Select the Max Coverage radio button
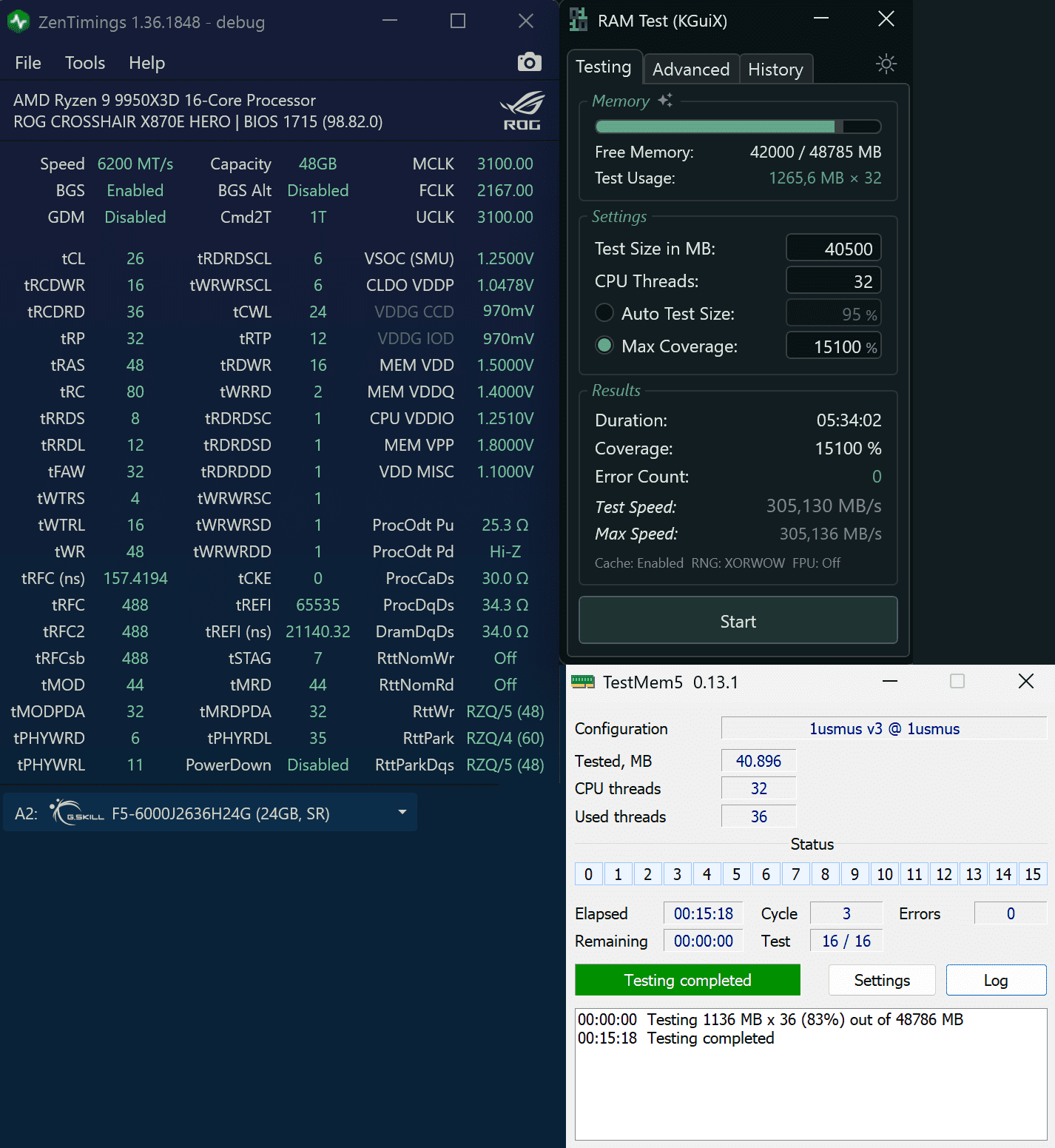 (x=604, y=346)
